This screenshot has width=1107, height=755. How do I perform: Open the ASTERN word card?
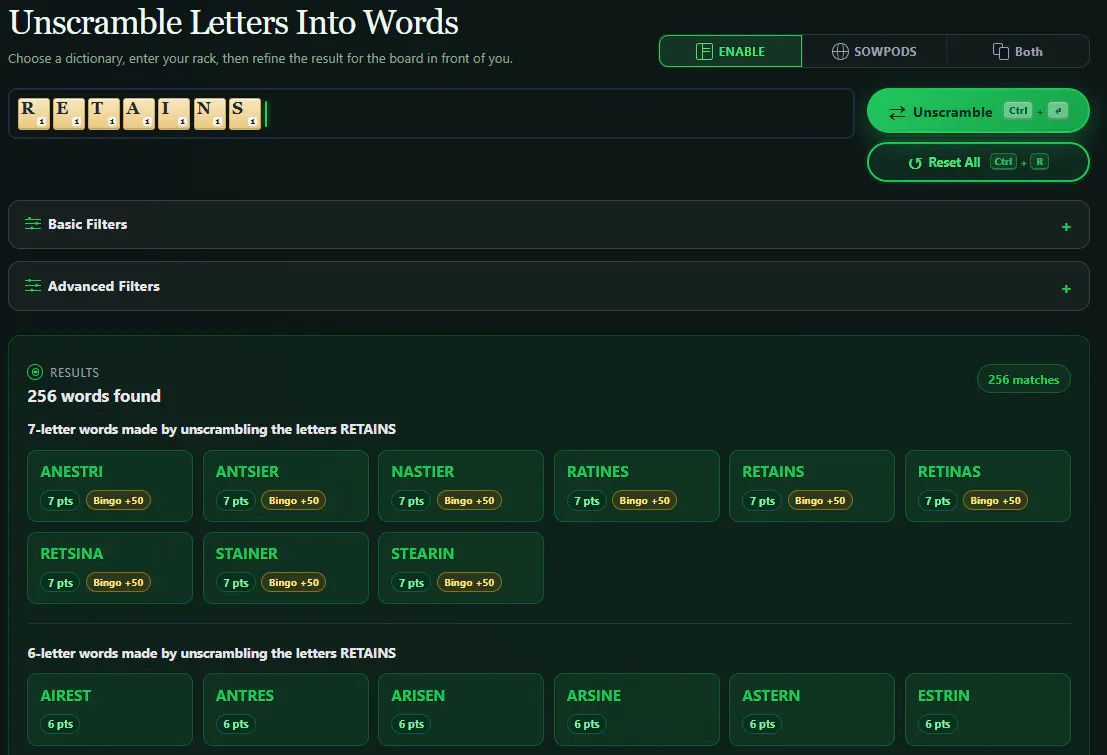[x=812, y=709]
